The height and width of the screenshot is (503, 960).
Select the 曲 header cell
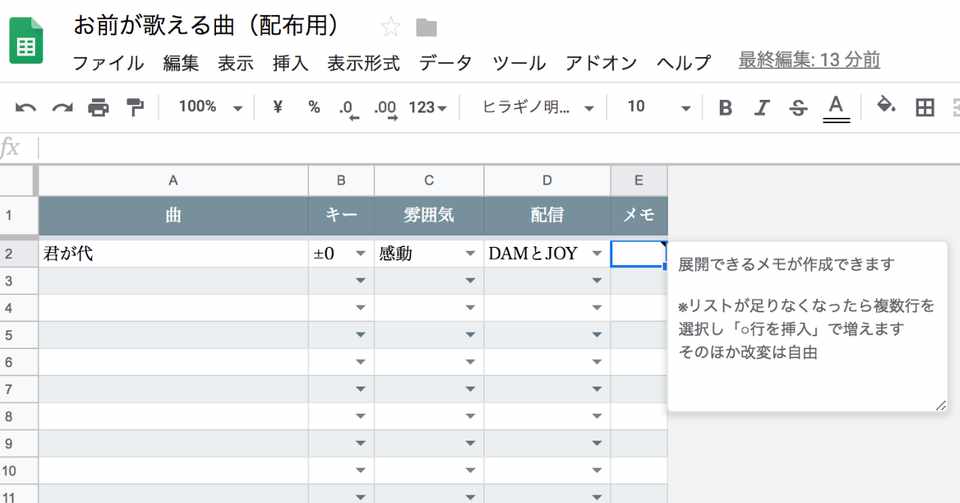point(173,215)
